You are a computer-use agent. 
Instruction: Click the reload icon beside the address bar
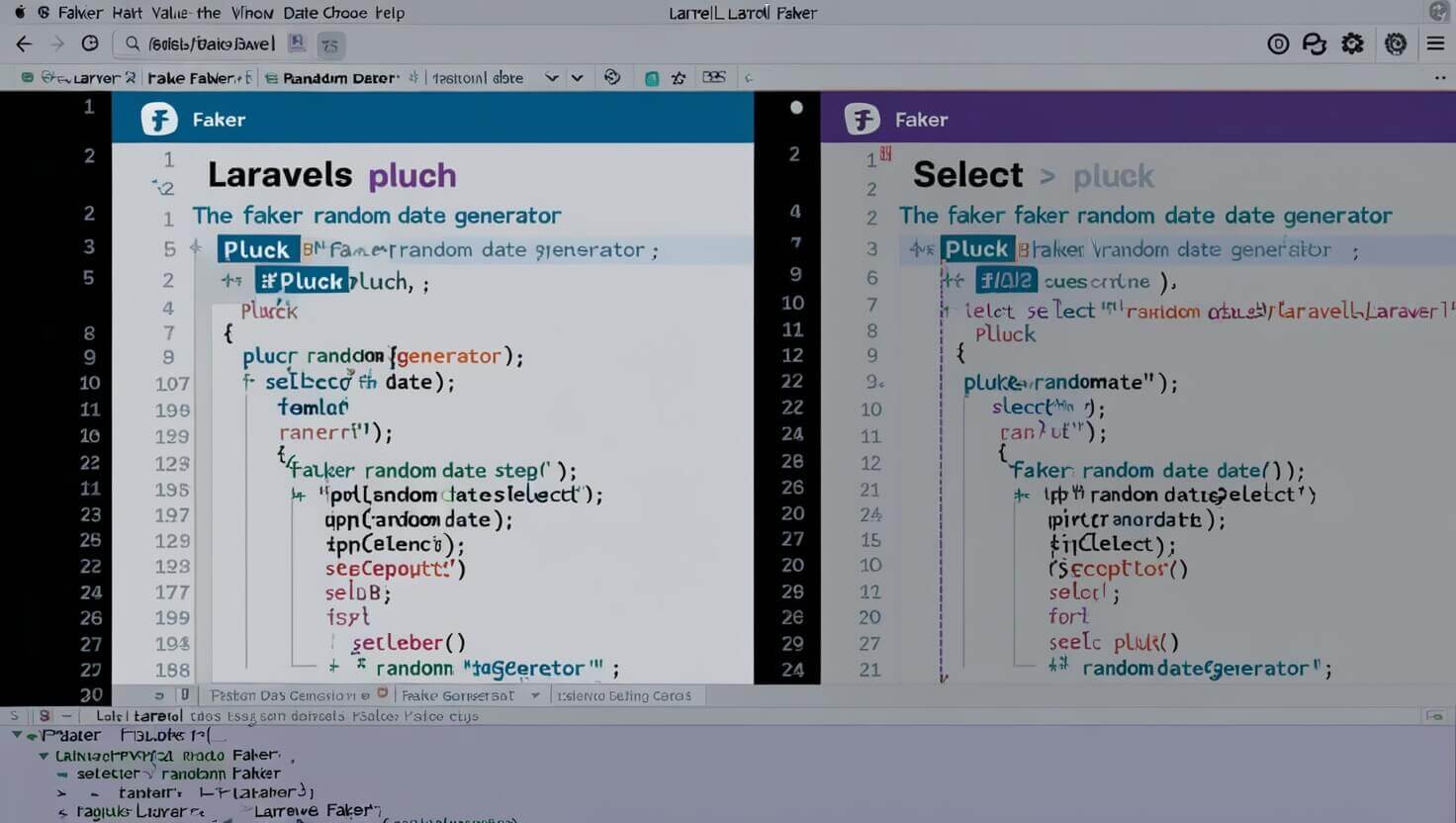[x=89, y=44]
